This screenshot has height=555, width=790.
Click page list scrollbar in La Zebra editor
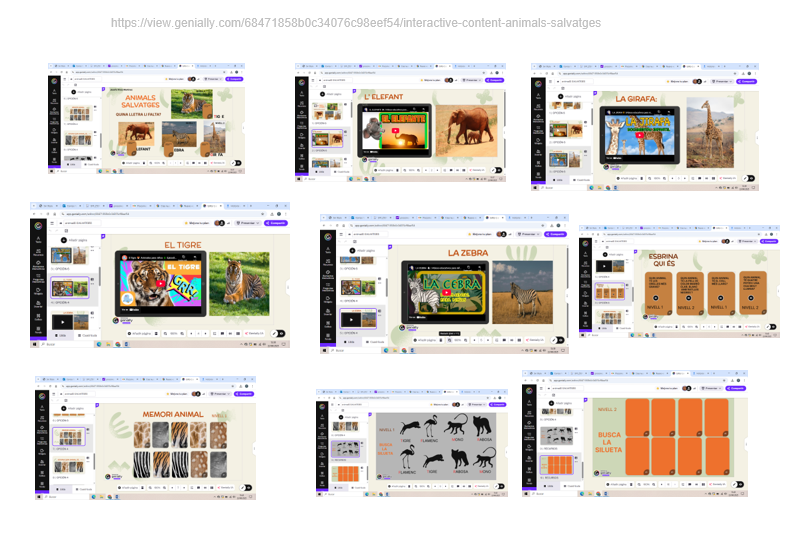point(386,287)
